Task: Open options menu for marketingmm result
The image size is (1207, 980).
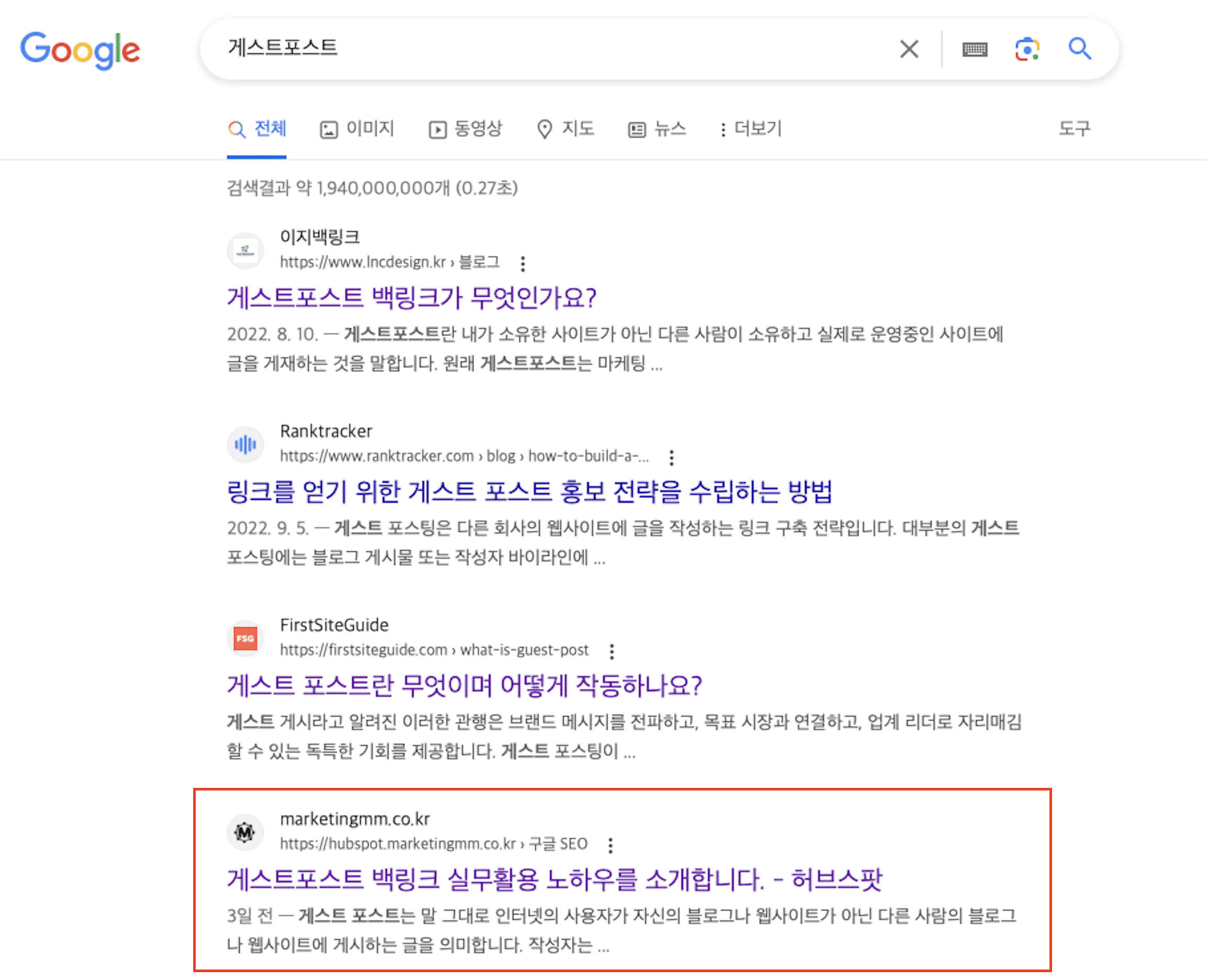Action: [x=610, y=845]
